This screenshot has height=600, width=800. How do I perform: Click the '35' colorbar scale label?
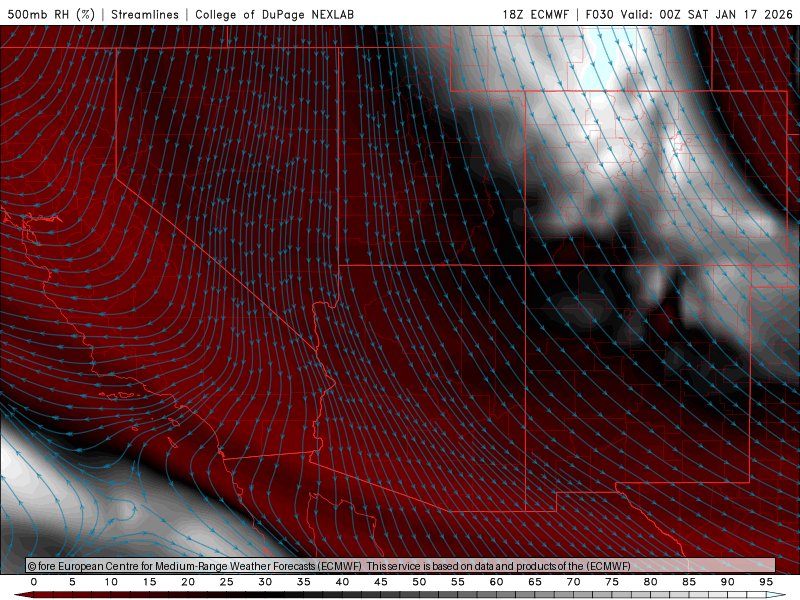coord(304,582)
